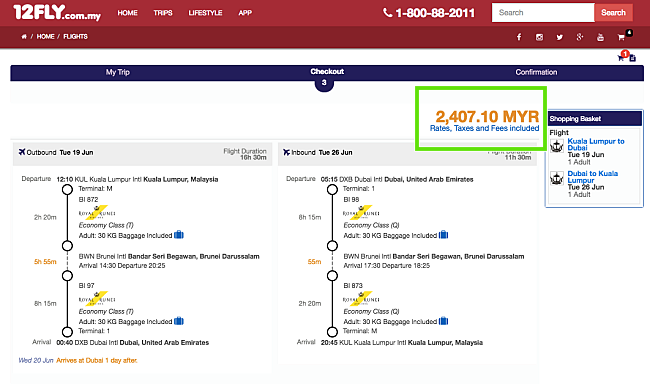Open the APP menu item
Screen dimensions: 650x384
(245, 13)
